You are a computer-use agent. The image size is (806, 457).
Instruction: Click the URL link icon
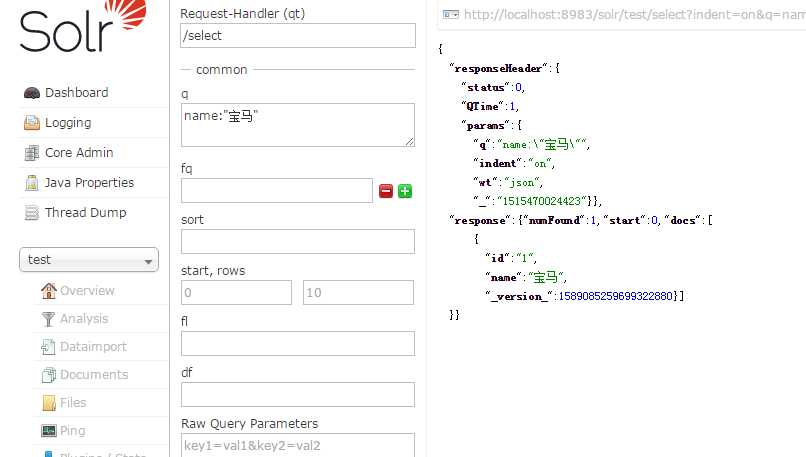[451, 14]
